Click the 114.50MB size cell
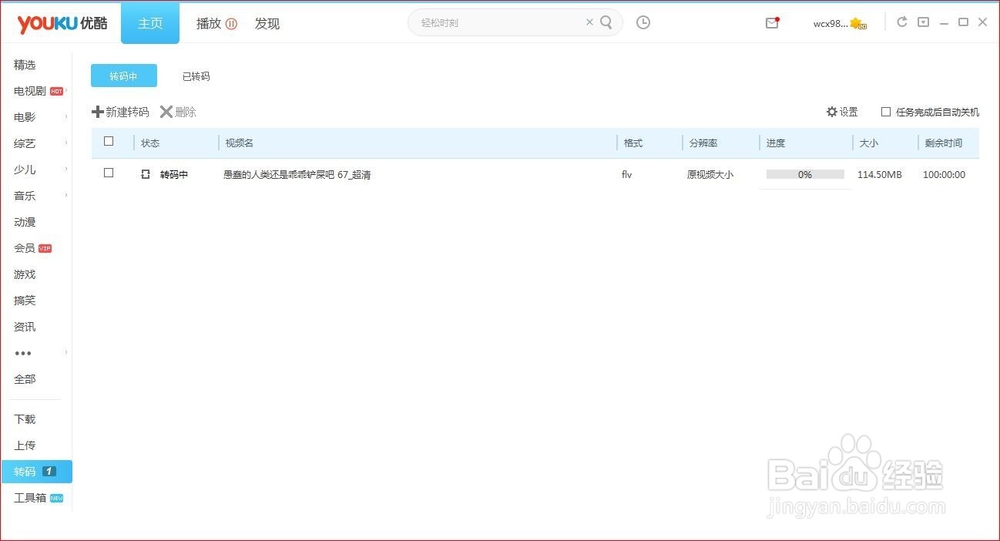1000x541 pixels. pyautogui.click(x=879, y=174)
